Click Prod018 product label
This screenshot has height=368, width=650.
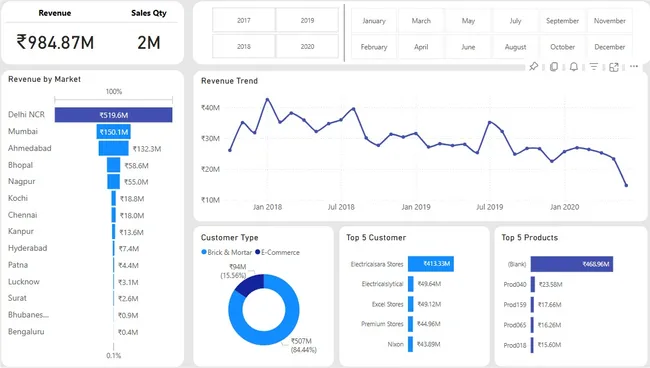[515, 345]
